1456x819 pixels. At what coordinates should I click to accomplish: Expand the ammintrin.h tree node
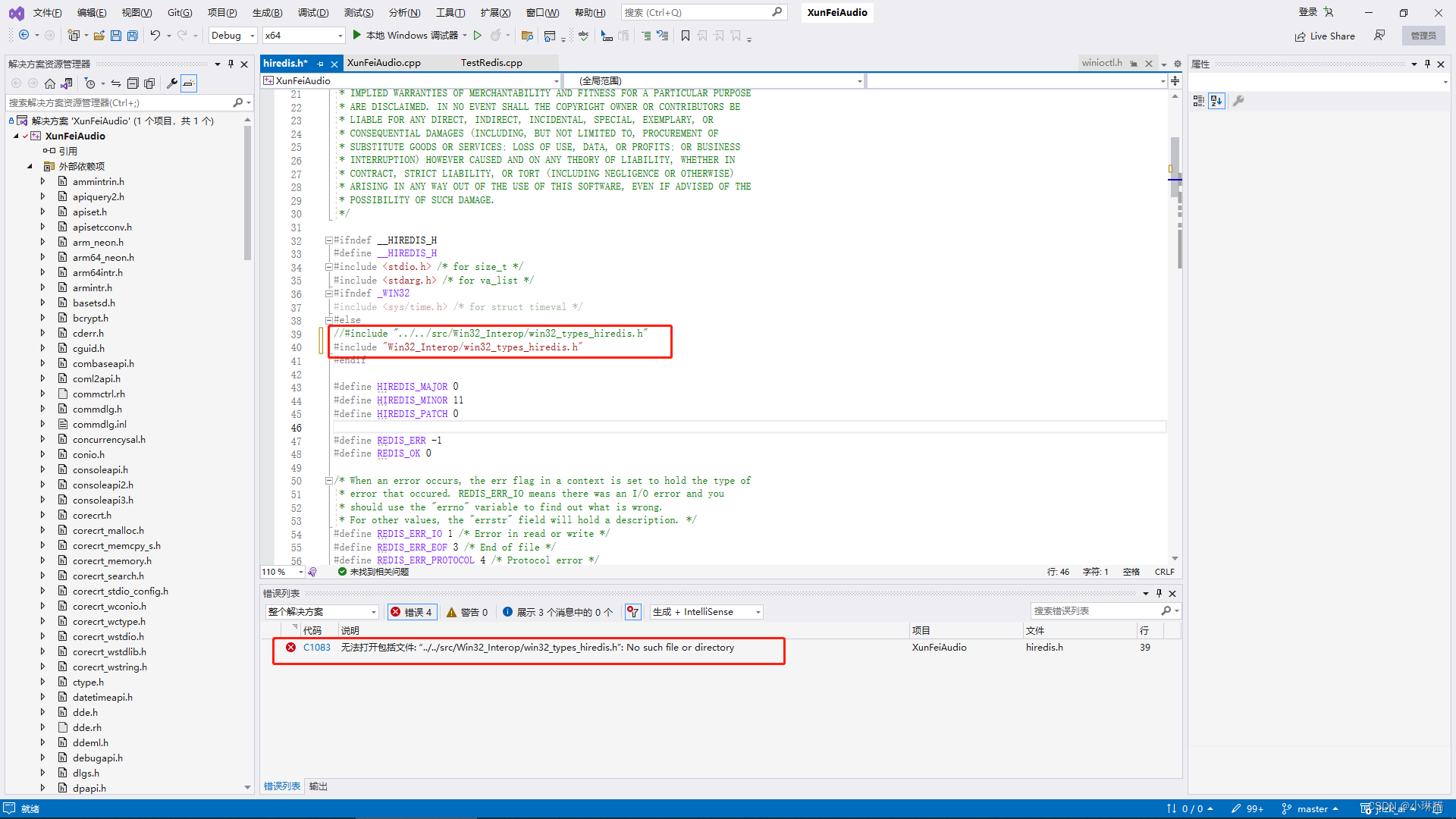pyautogui.click(x=42, y=181)
